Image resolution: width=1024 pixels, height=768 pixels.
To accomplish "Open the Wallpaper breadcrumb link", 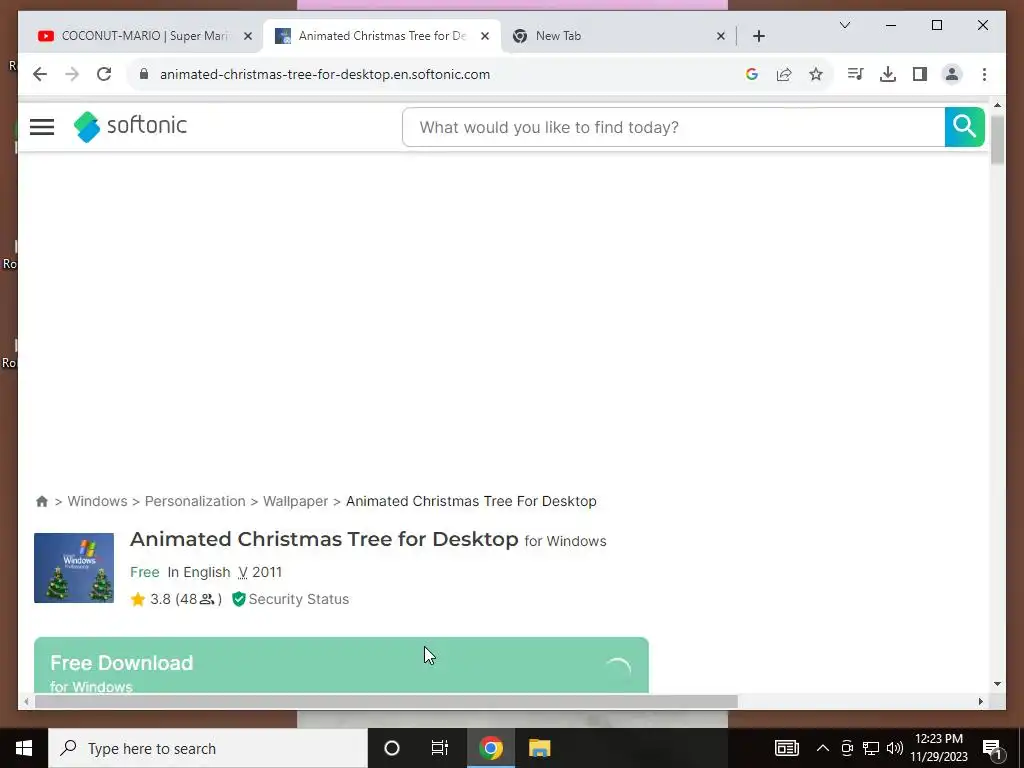I will (x=295, y=501).
